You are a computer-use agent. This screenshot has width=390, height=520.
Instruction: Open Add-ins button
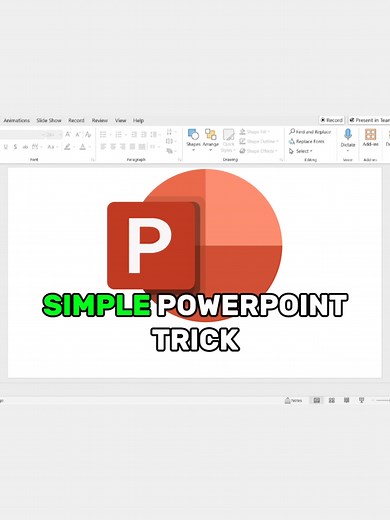click(x=370, y=138)
